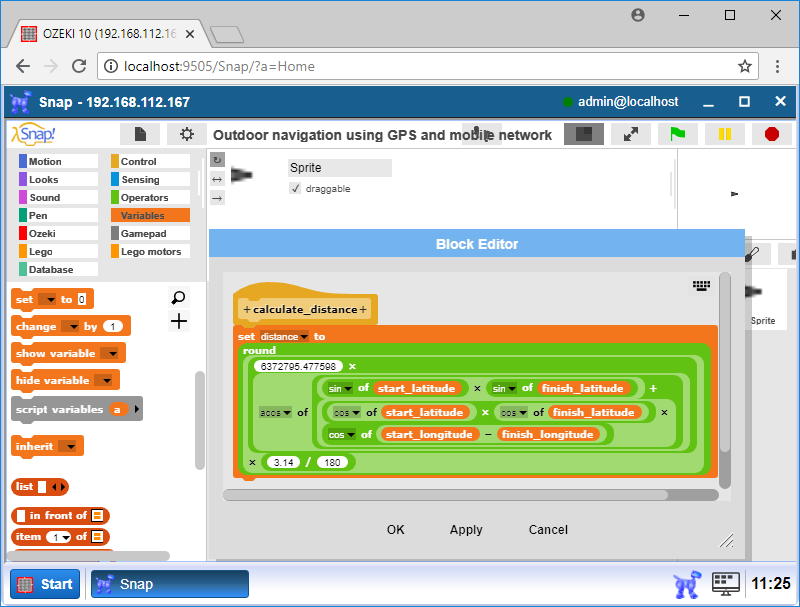Select the Sensing block category
Screen dimensions: 800x607
[151, 180]
